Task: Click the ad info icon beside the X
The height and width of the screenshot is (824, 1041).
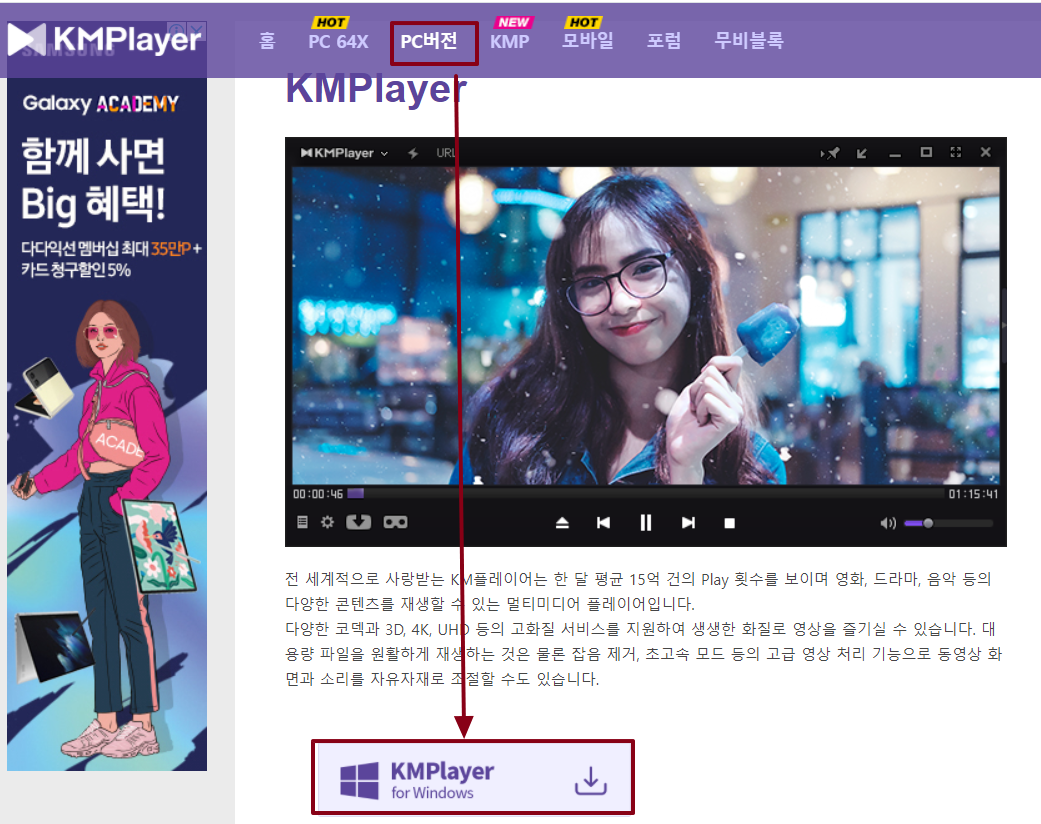Action: click(x=177, y=30)
